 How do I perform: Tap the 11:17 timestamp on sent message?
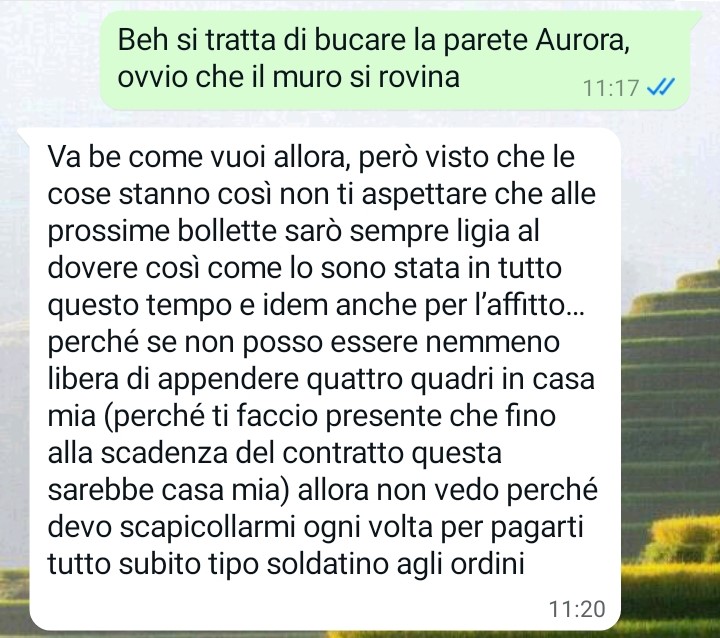[x=611, y=87]
